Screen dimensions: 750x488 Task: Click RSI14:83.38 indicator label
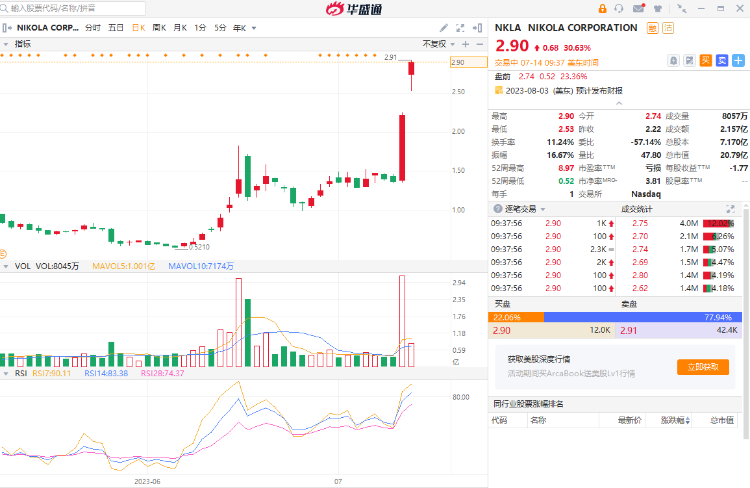point(106,373)
